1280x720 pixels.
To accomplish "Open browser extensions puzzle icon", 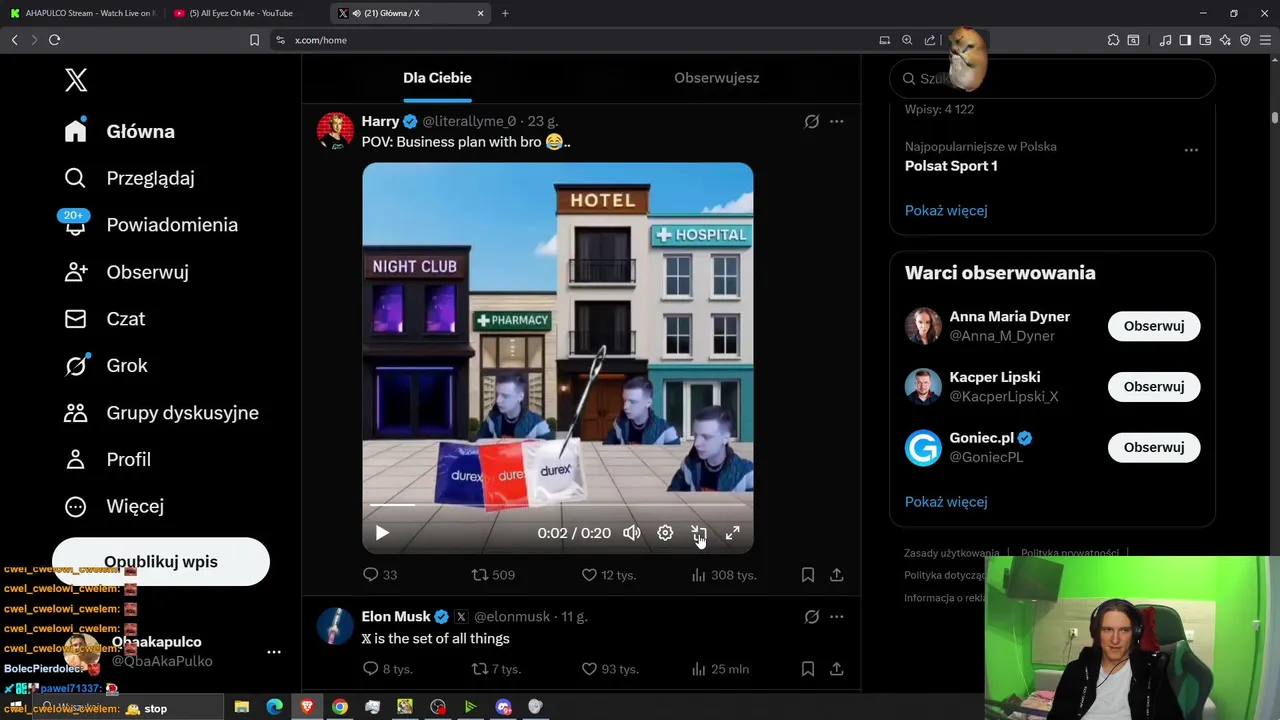I will pyautogui.click(x=1113, y=40).
